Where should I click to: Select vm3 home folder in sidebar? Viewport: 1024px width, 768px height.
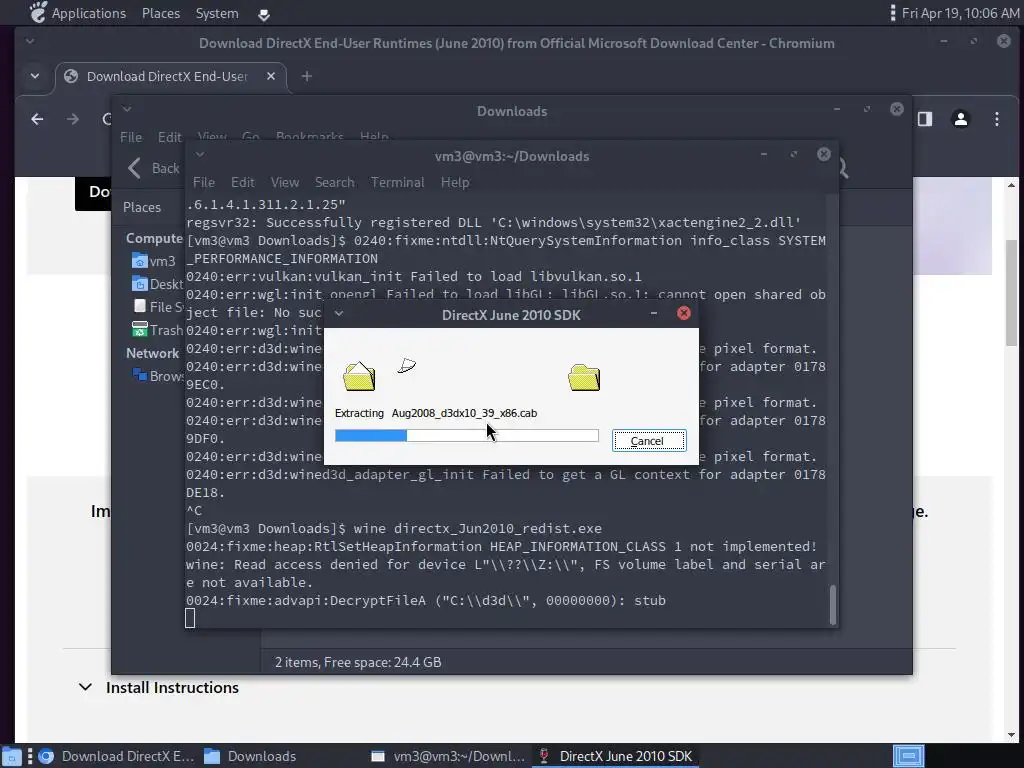(x=154, y=261)
